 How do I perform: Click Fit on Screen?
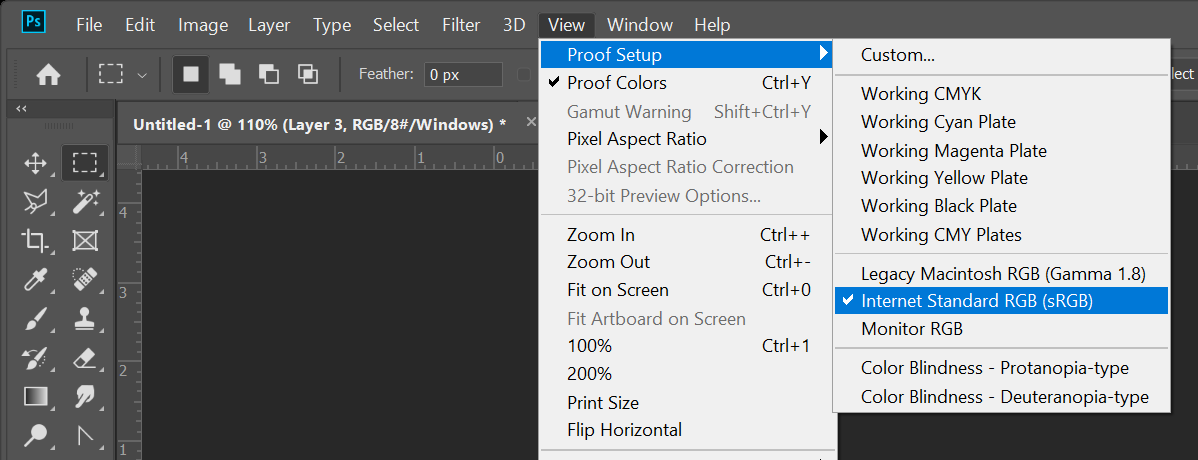pyautogui.click(x=617, y=290)
